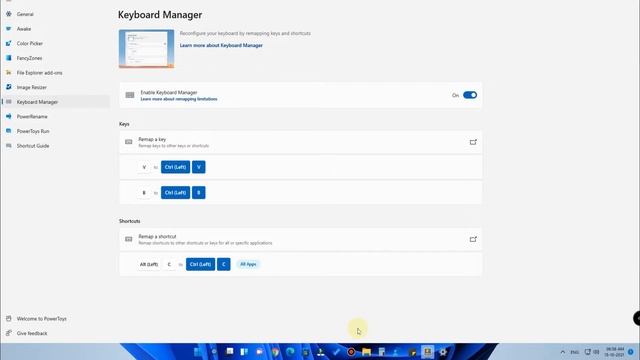Click ENG language indicator in tray

[575, 352]
